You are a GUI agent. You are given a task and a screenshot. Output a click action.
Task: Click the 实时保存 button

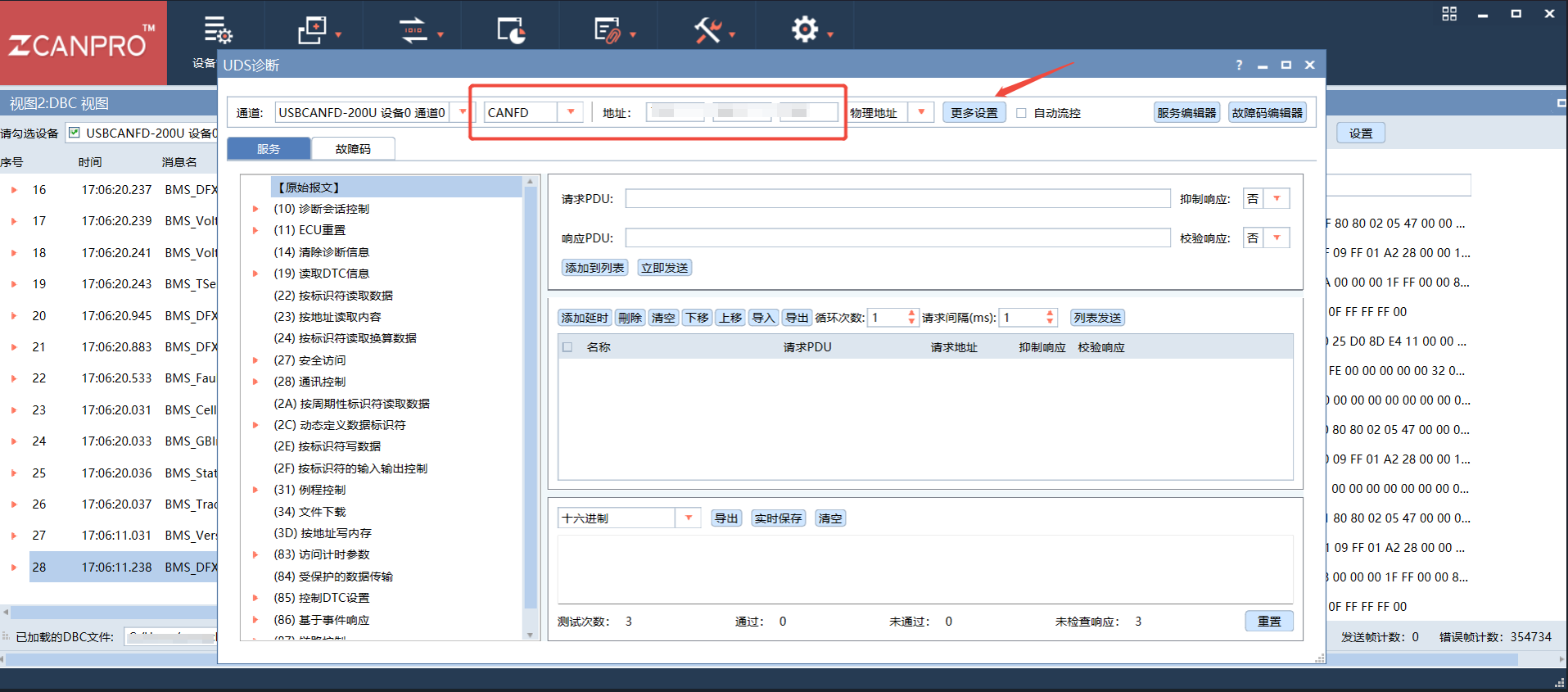778,518
